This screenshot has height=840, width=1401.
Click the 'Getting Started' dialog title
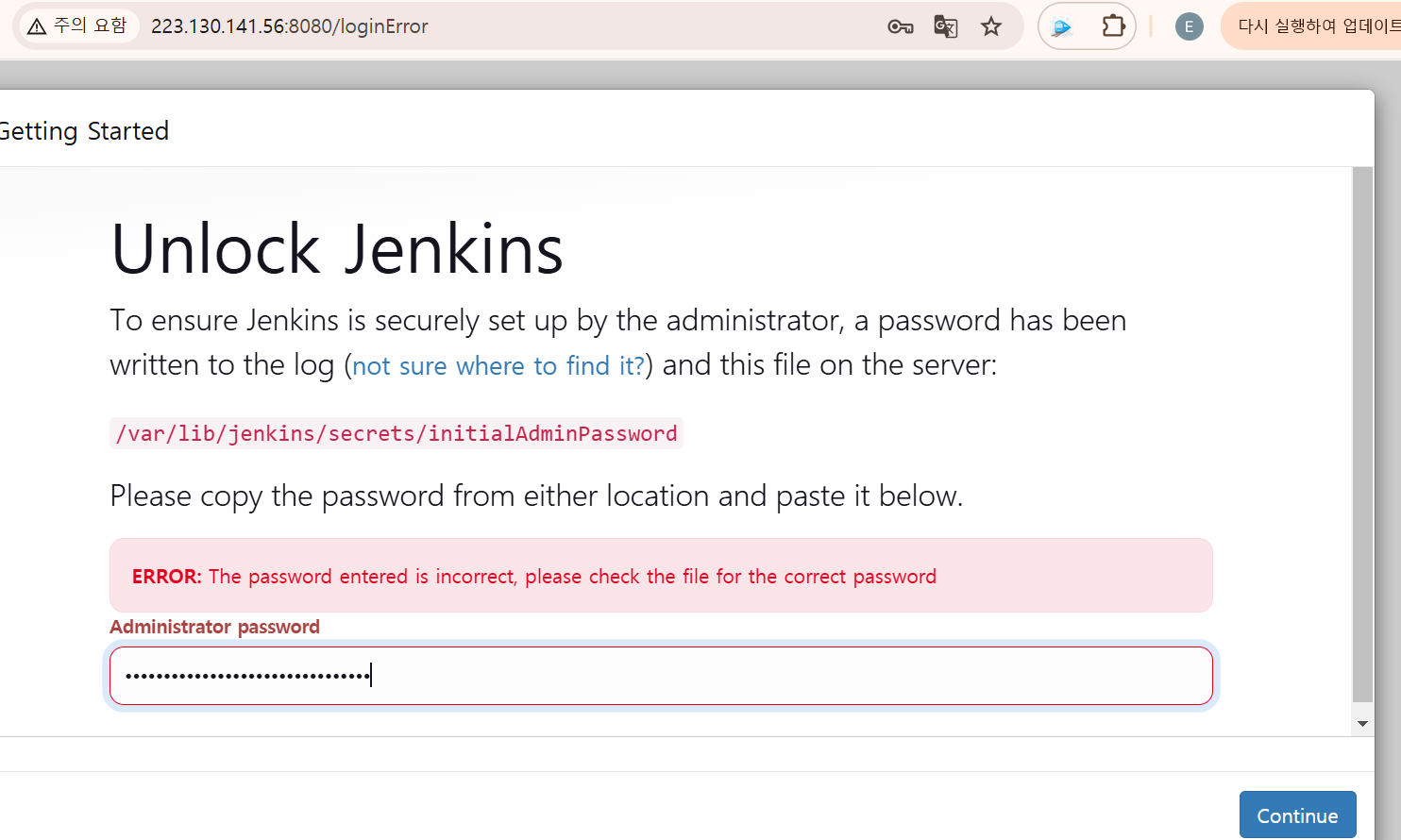pos(84,131)
